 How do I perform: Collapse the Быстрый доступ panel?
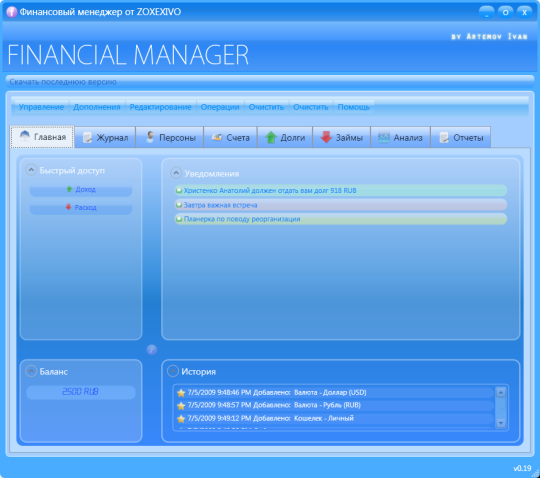point(31,170)
